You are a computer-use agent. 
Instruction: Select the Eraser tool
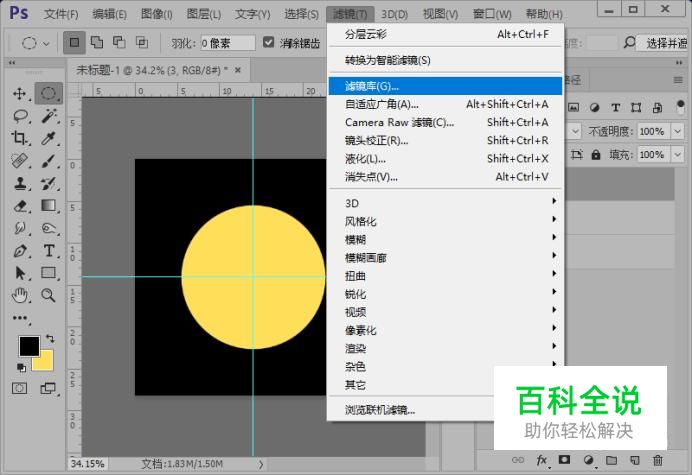click(x=20, y=206)
